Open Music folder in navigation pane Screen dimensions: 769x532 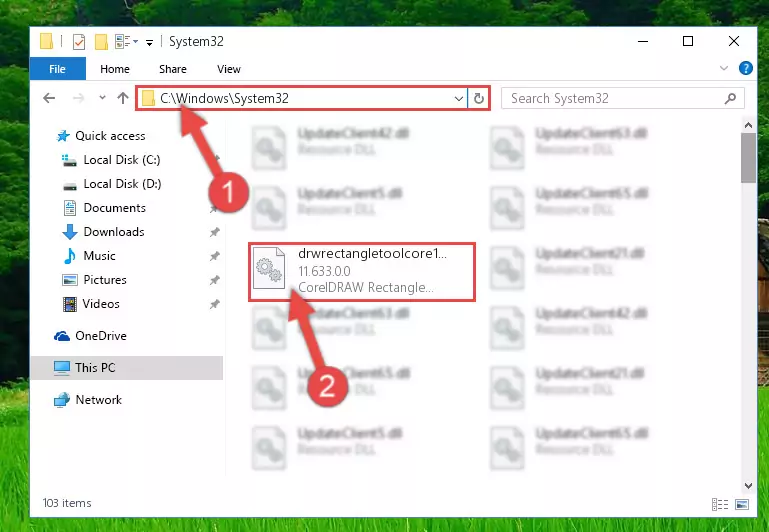point(90,256)
